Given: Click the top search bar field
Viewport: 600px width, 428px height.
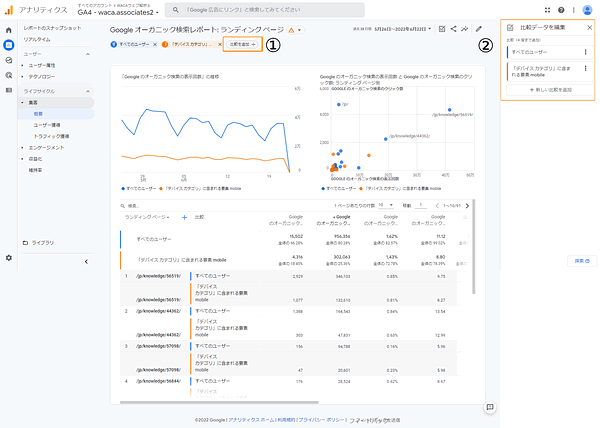Looking at the screenshot, I should click(265, 10).
